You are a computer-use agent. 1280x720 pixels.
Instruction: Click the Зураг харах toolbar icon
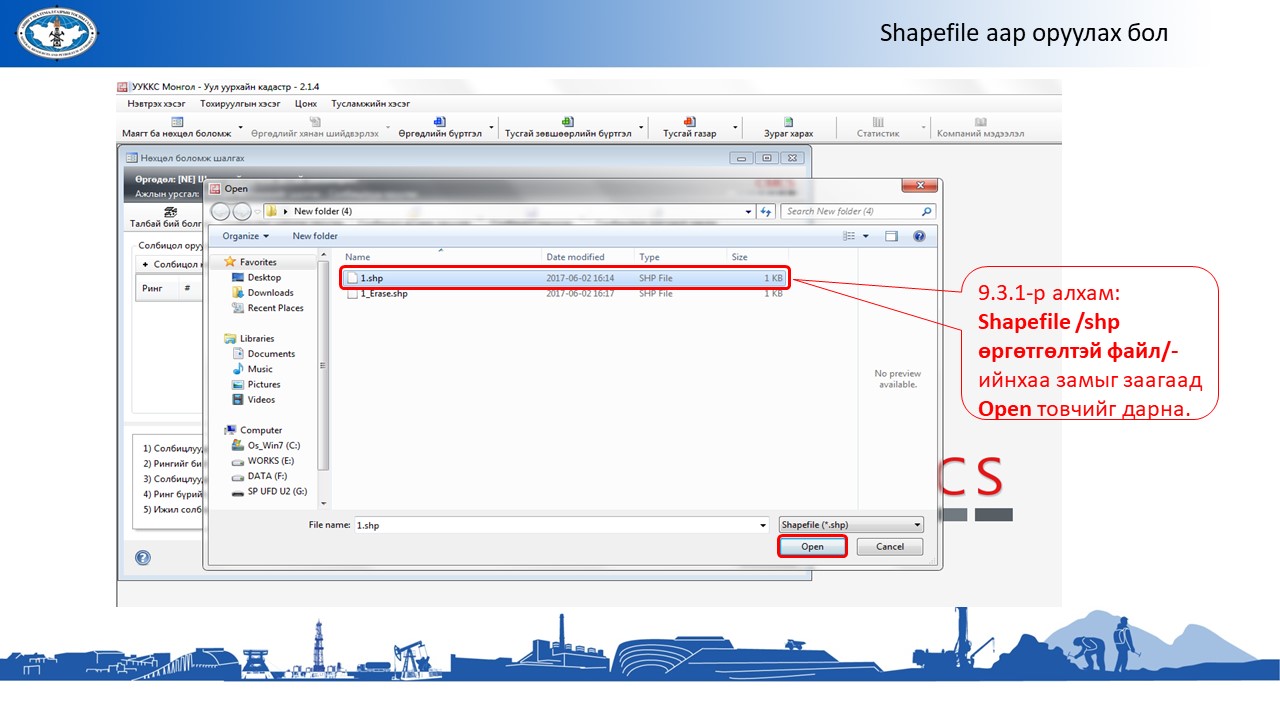point(788,122)
